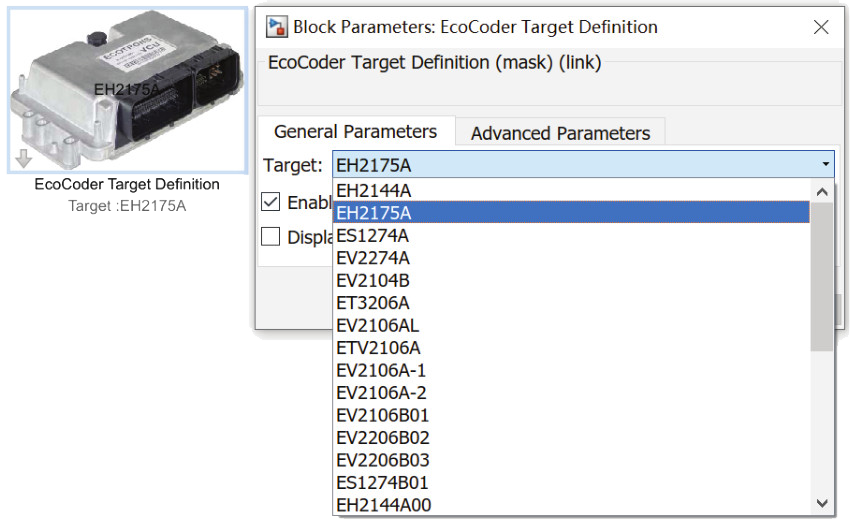Click the down arrow on the ECU block image

(x=23, y=159)
